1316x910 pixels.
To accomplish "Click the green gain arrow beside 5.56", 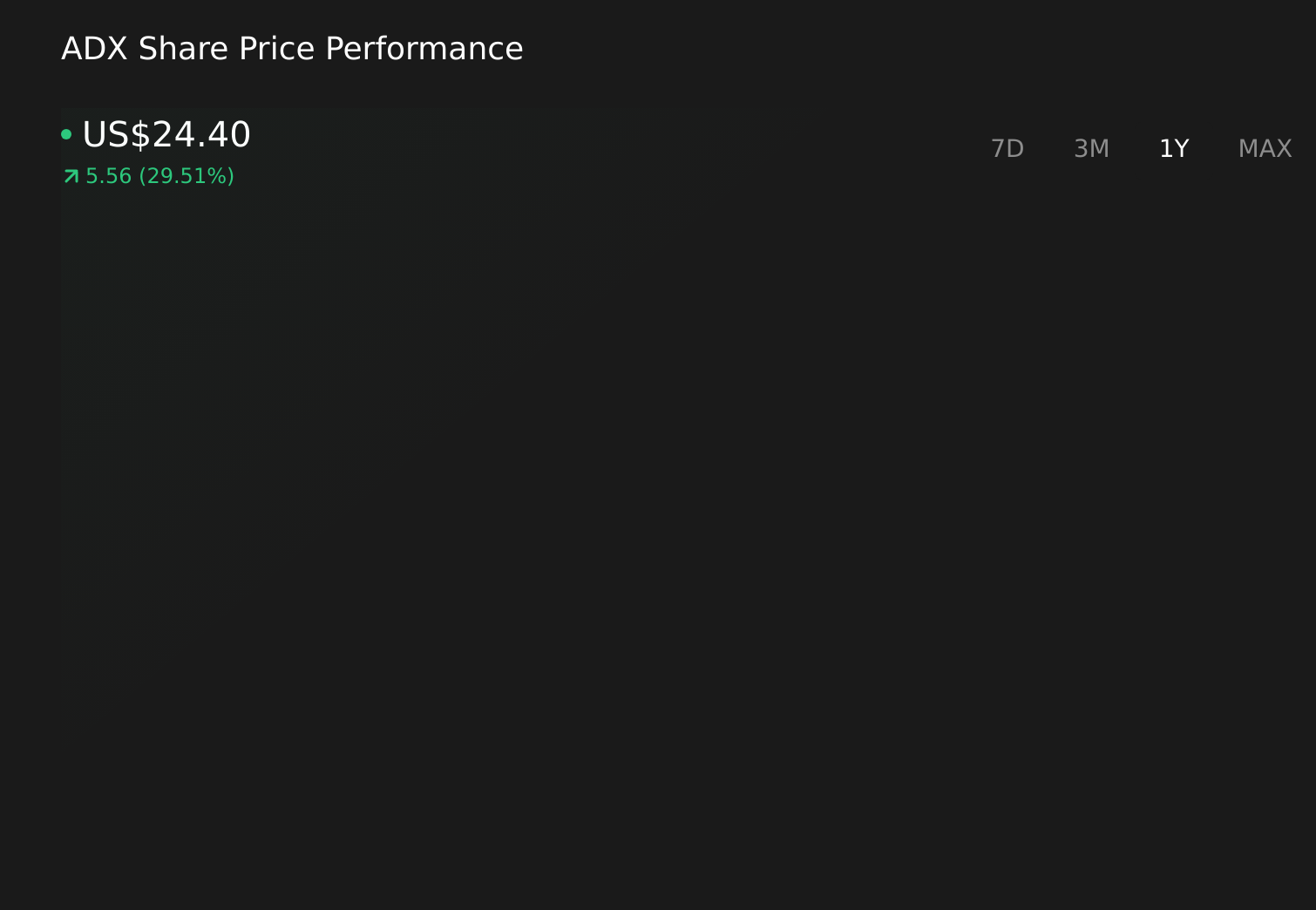I will point(71,176).
